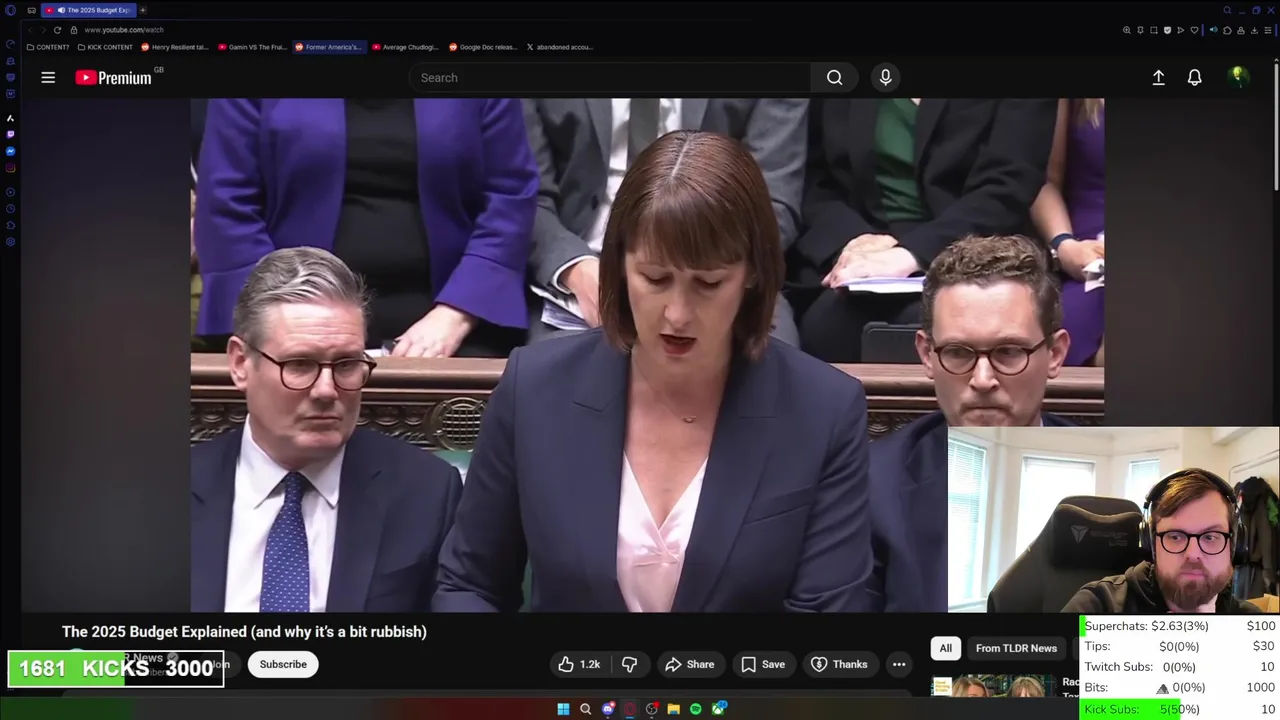Open downloads toolbar icon

(x=1254, y=30)
